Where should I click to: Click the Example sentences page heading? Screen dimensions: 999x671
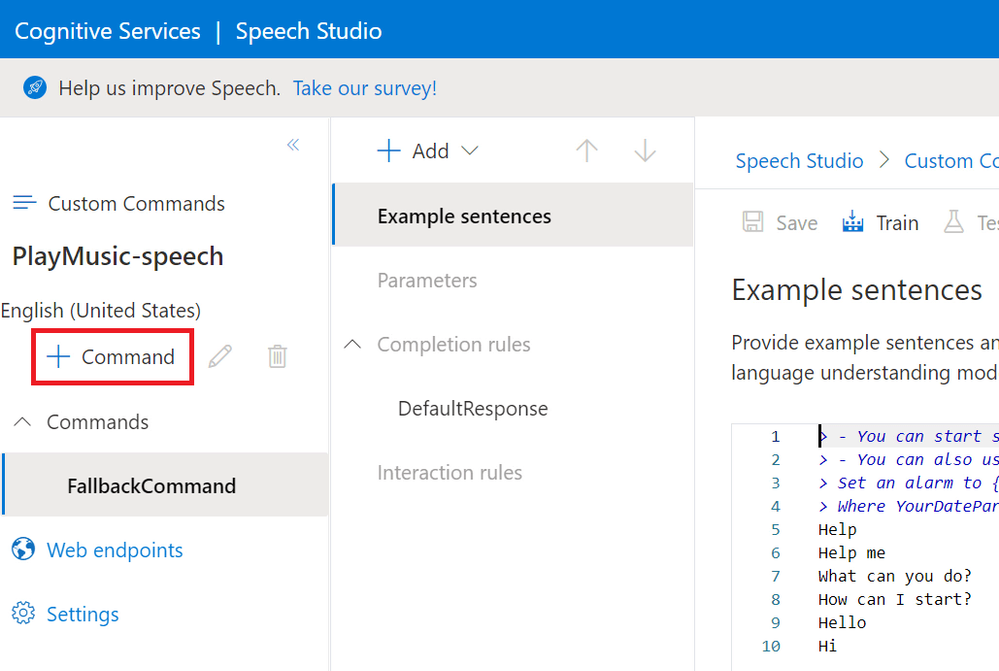point(856,290)
